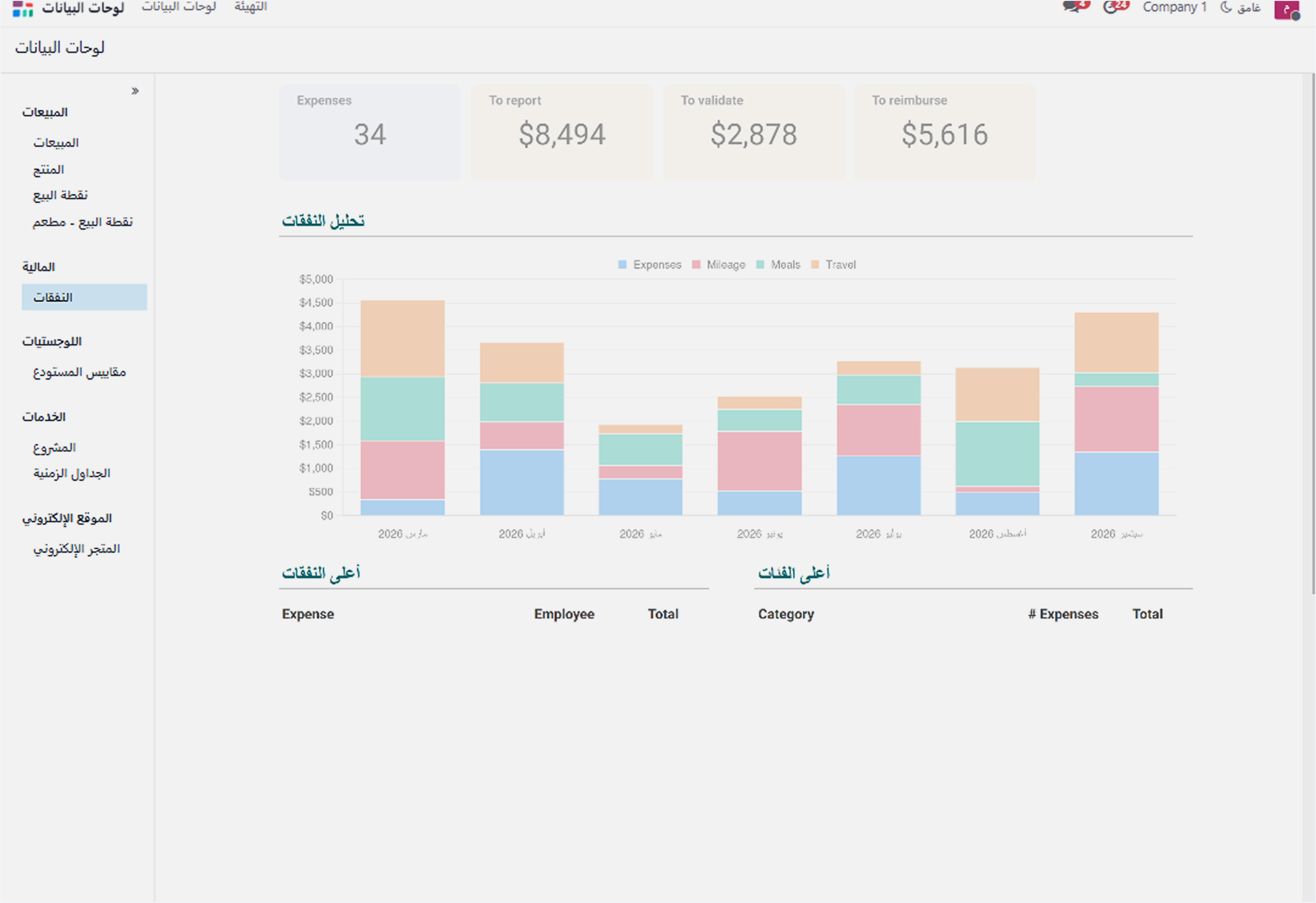Click the المالية group heading in the sidebar

(x=39, y=267)
